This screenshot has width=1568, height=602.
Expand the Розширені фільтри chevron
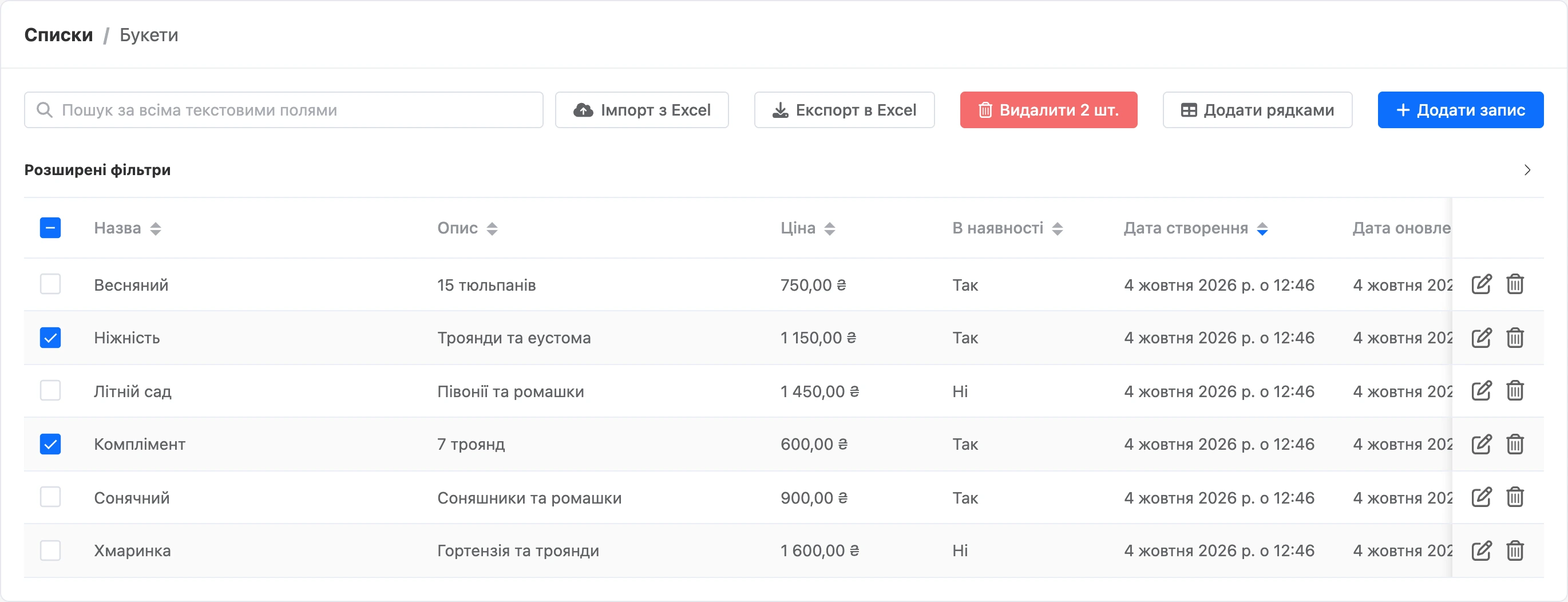pos(1527,170)
